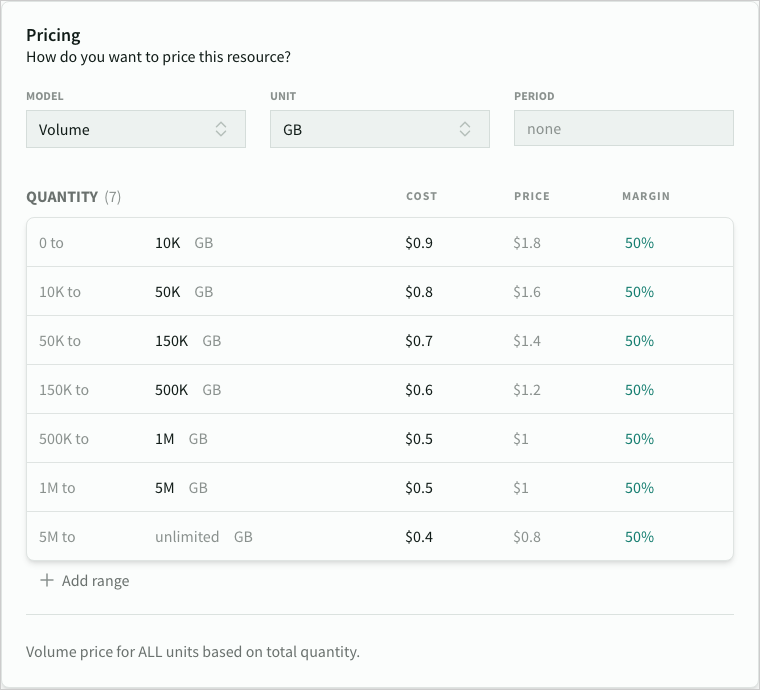Edit the $0.8 cost in second range
This screenshot has width=760, height=690.
(419, 292)
